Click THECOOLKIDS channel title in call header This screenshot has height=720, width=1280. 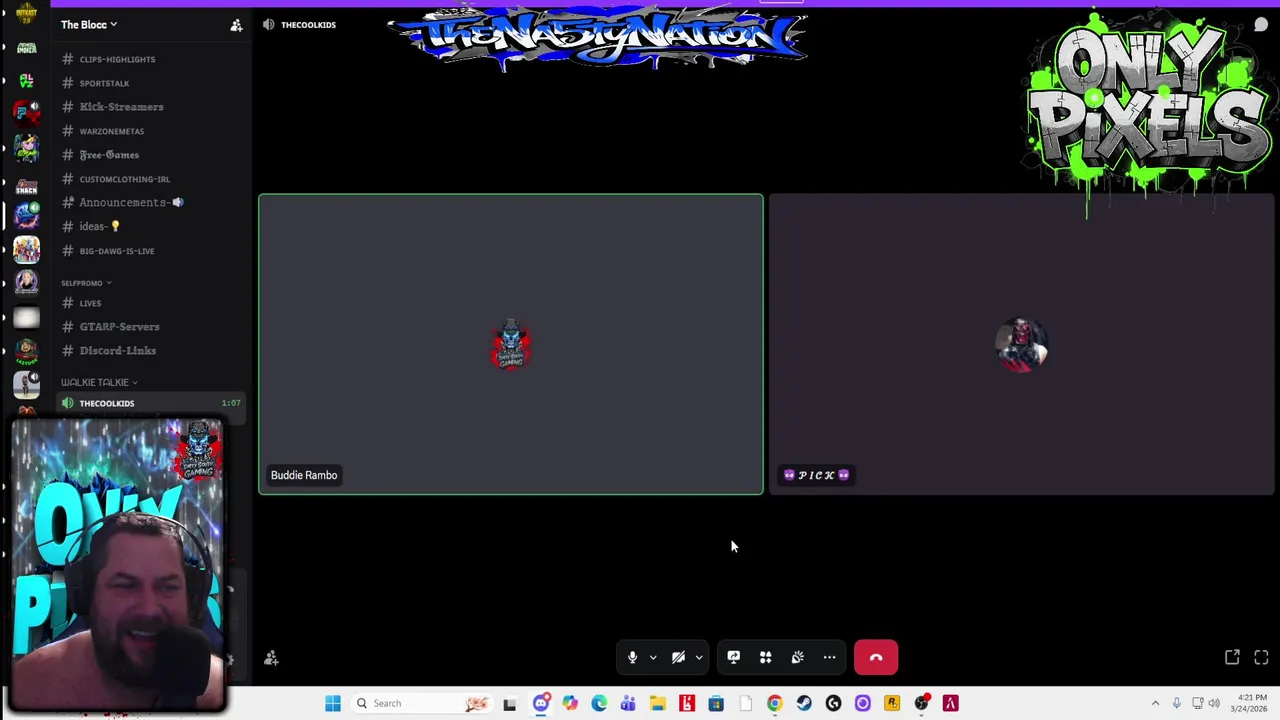tap(308, 25)
